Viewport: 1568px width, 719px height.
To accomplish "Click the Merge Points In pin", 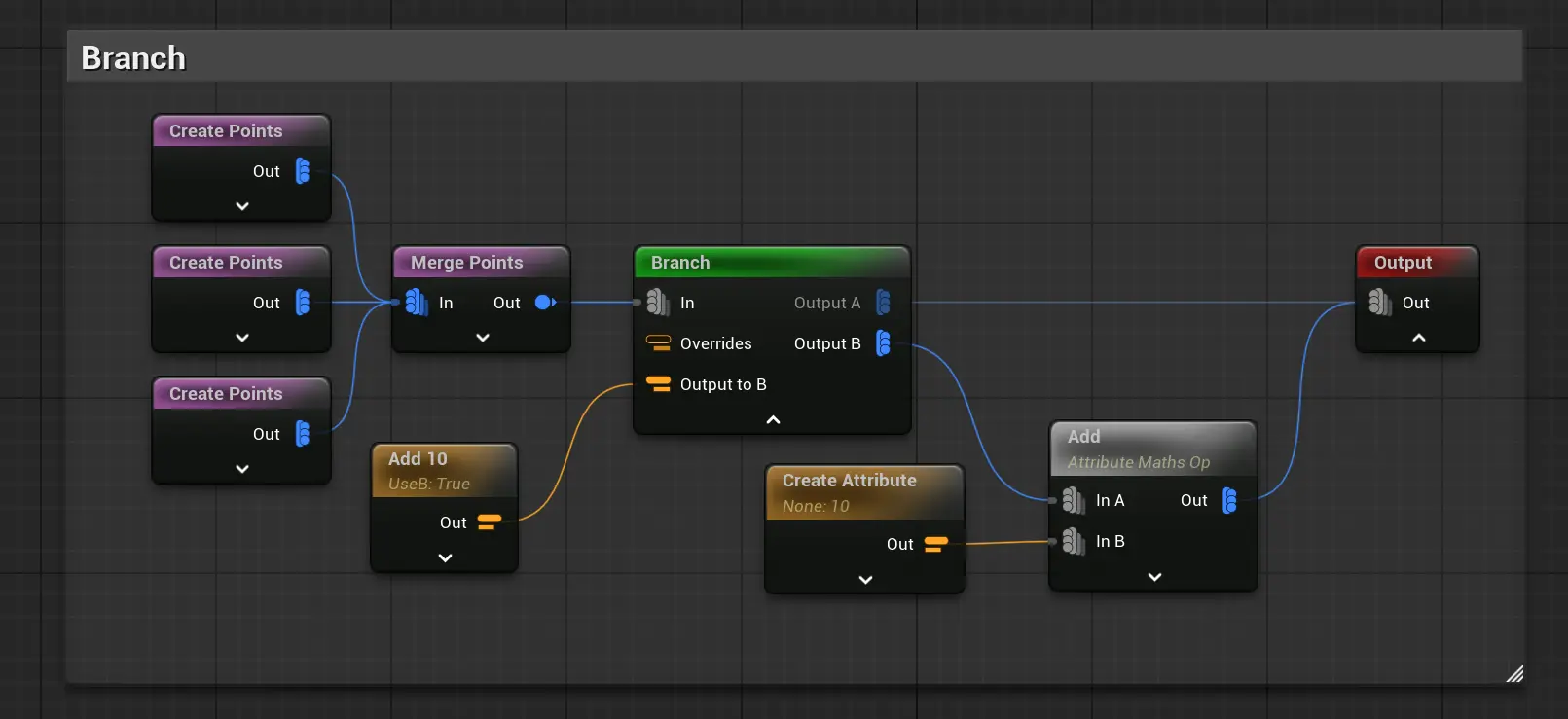I will pyautogui.click(x=416, y=303).
